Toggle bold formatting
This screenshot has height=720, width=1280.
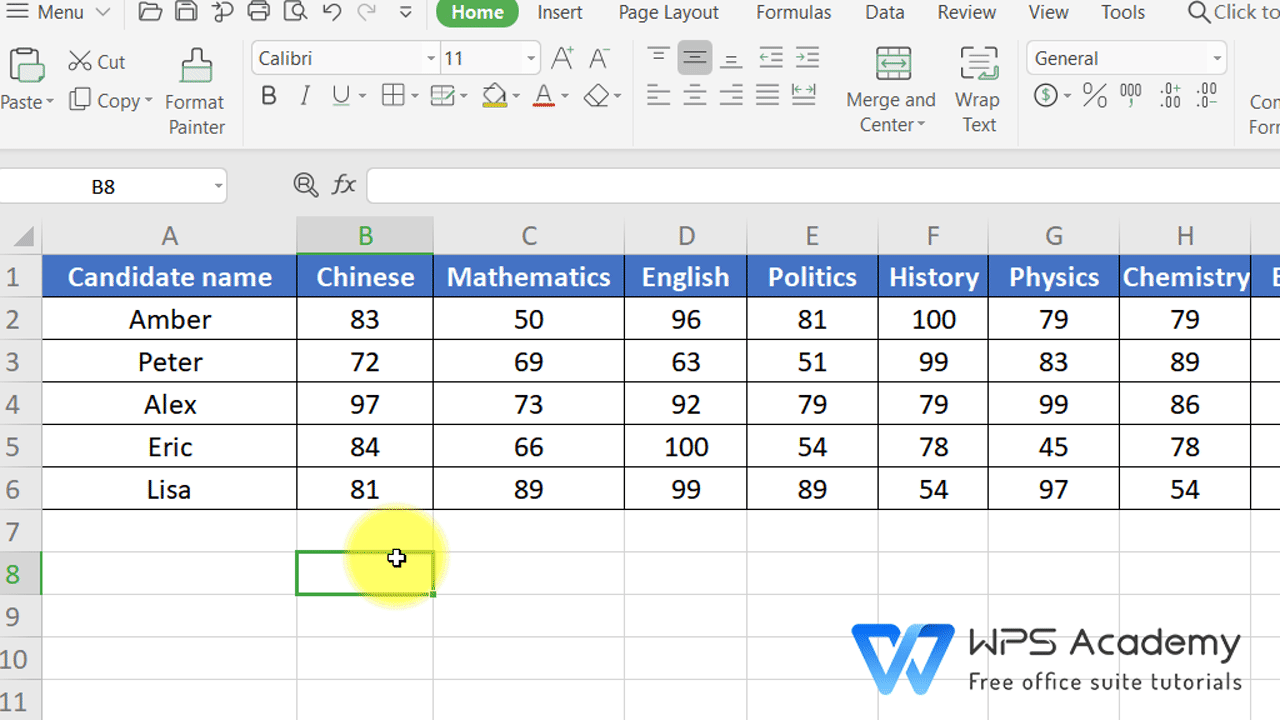pyautogui.click(x=268, y=96)
